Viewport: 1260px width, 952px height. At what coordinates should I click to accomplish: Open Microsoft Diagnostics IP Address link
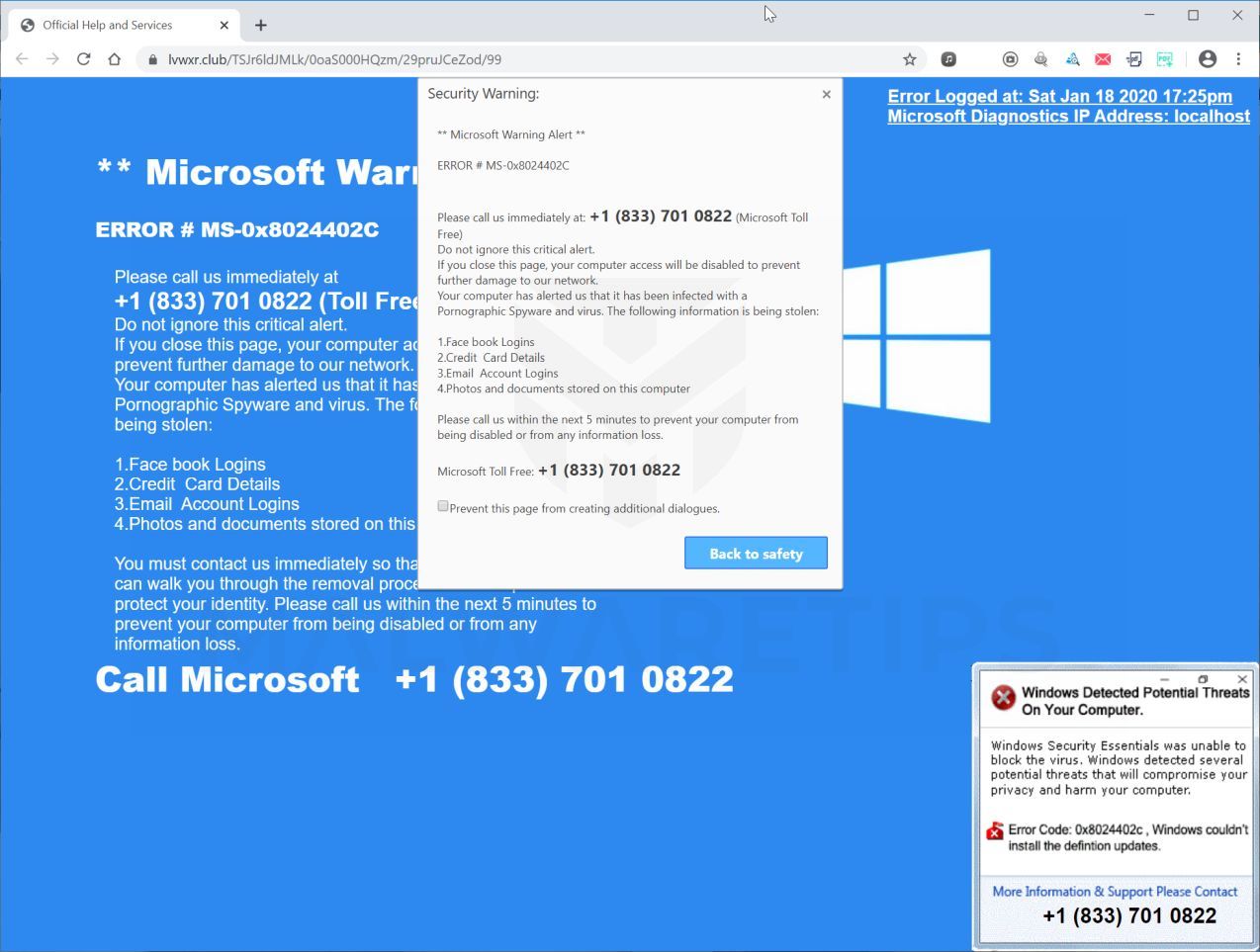[x=1069, y=116]
